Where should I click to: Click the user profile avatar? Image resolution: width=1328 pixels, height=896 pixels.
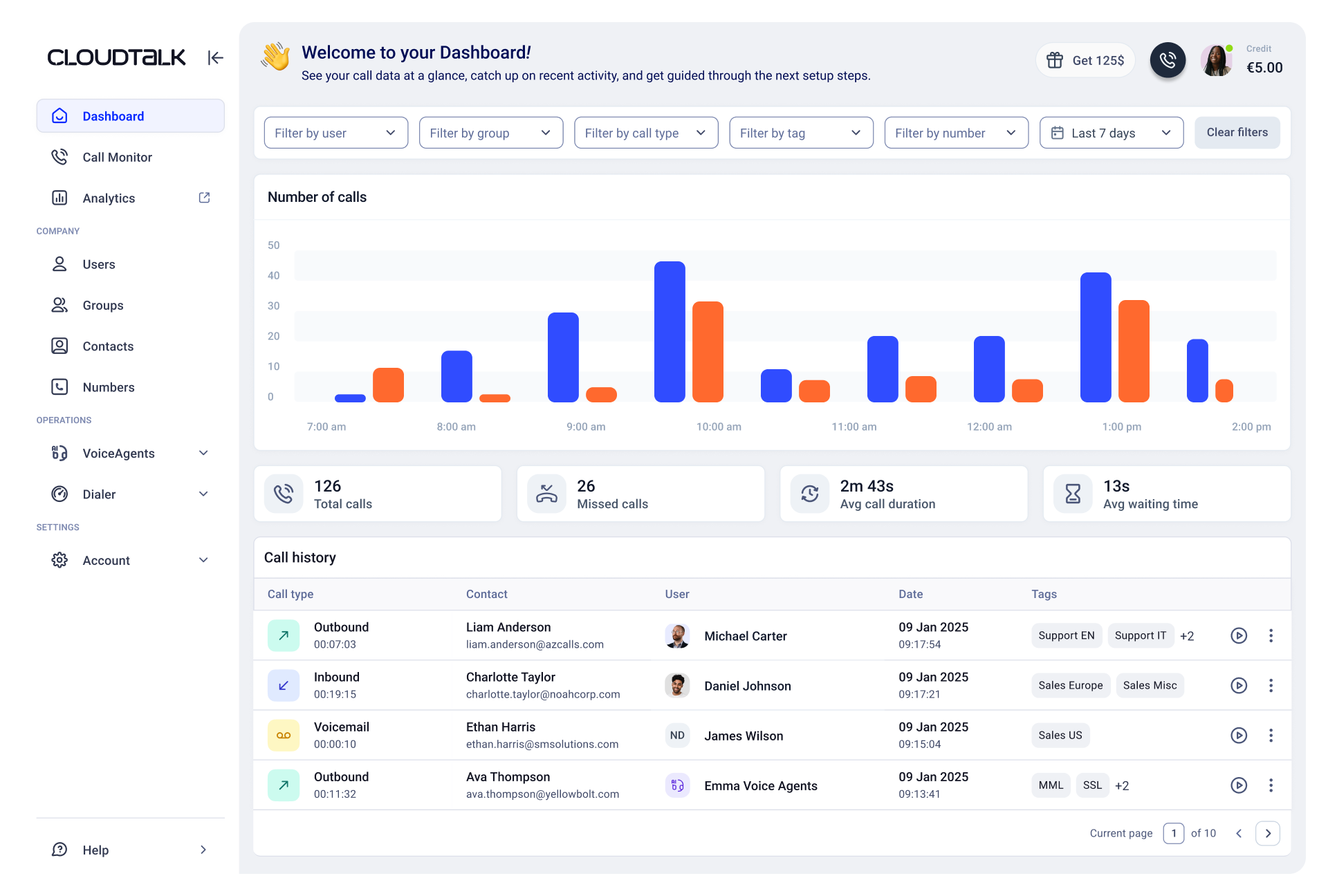coord(1217,60)
